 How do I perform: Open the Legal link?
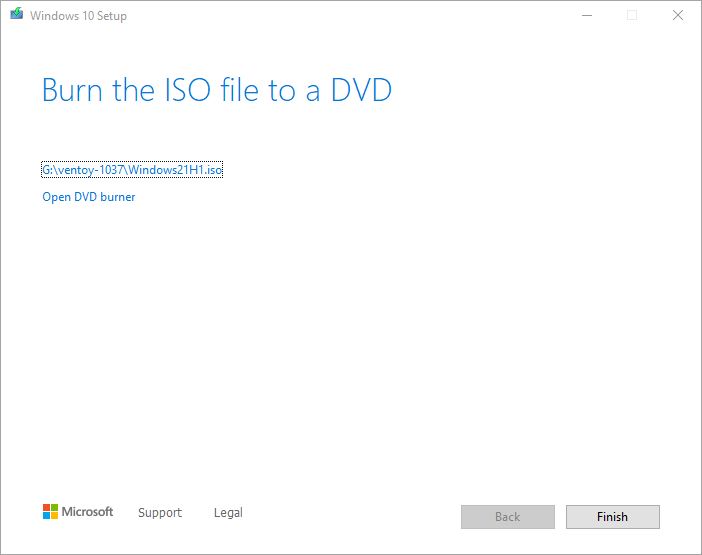(228, 512)
